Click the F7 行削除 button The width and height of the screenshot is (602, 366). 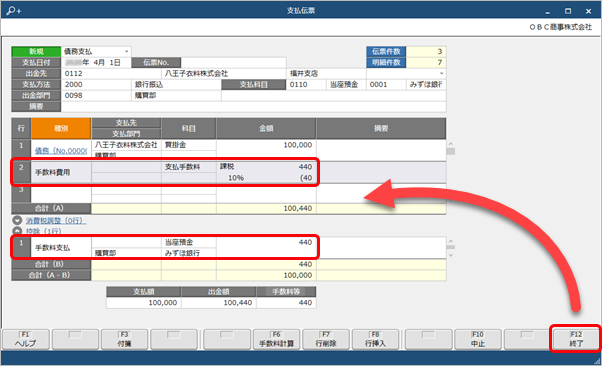pyautogui.click(x=326, y=339)
